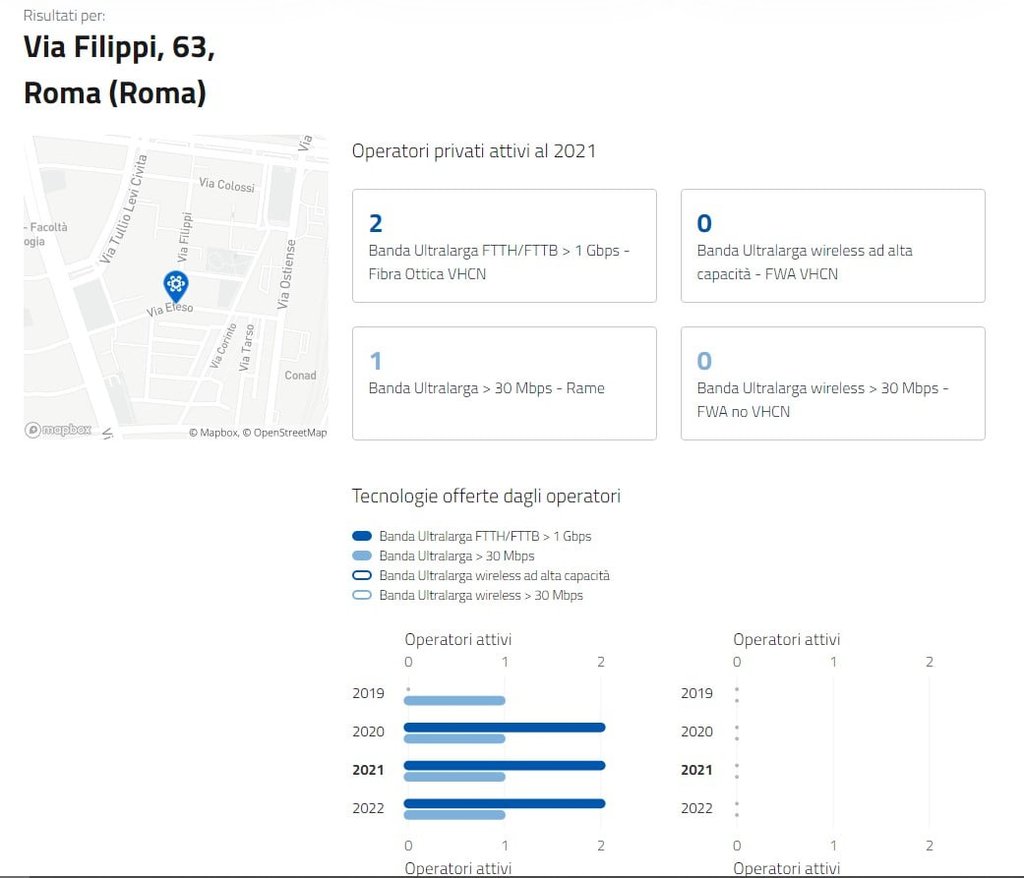Select the FWA no VHCN wireless card
The width and height of the screenshot is (1024, 878).
pos(833,383)
